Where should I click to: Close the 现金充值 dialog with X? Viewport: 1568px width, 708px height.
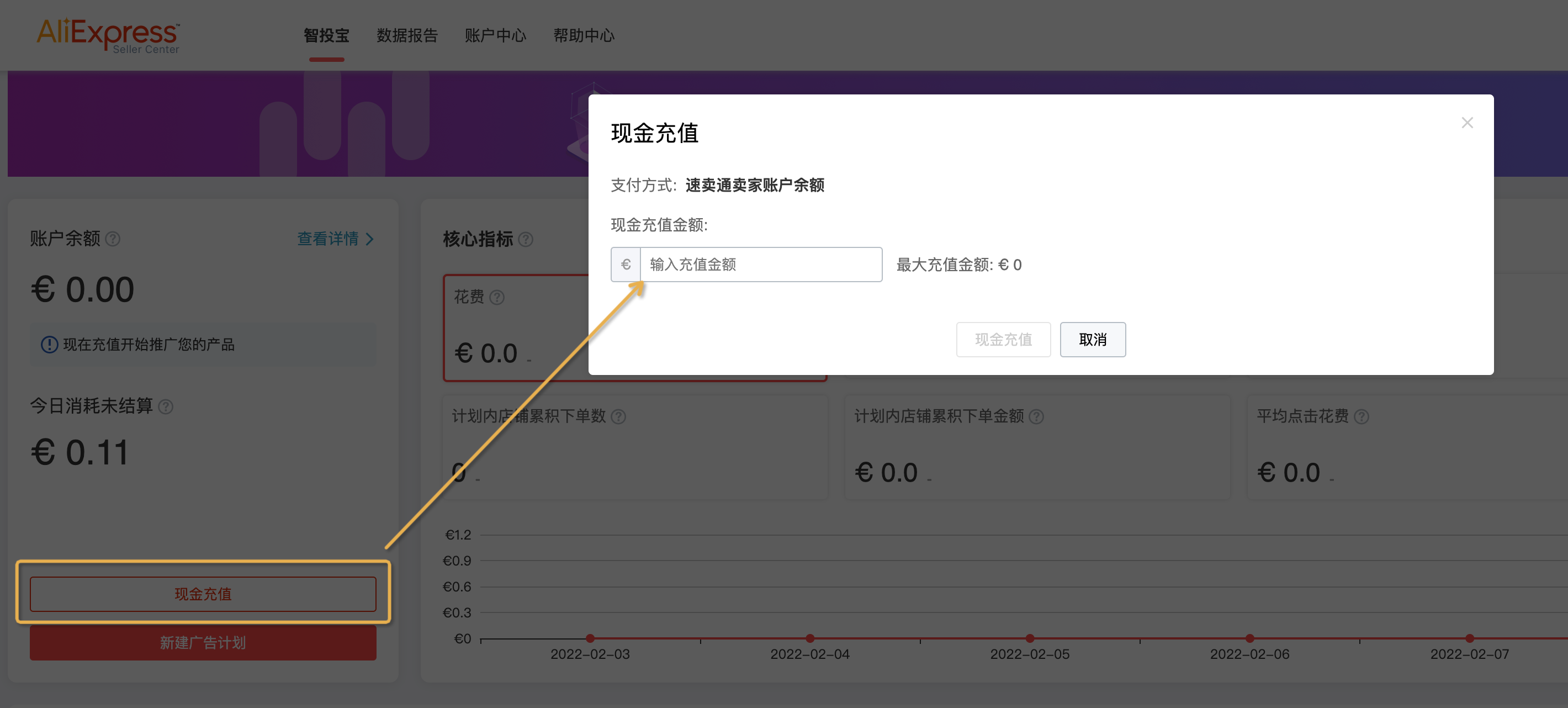1467,123
